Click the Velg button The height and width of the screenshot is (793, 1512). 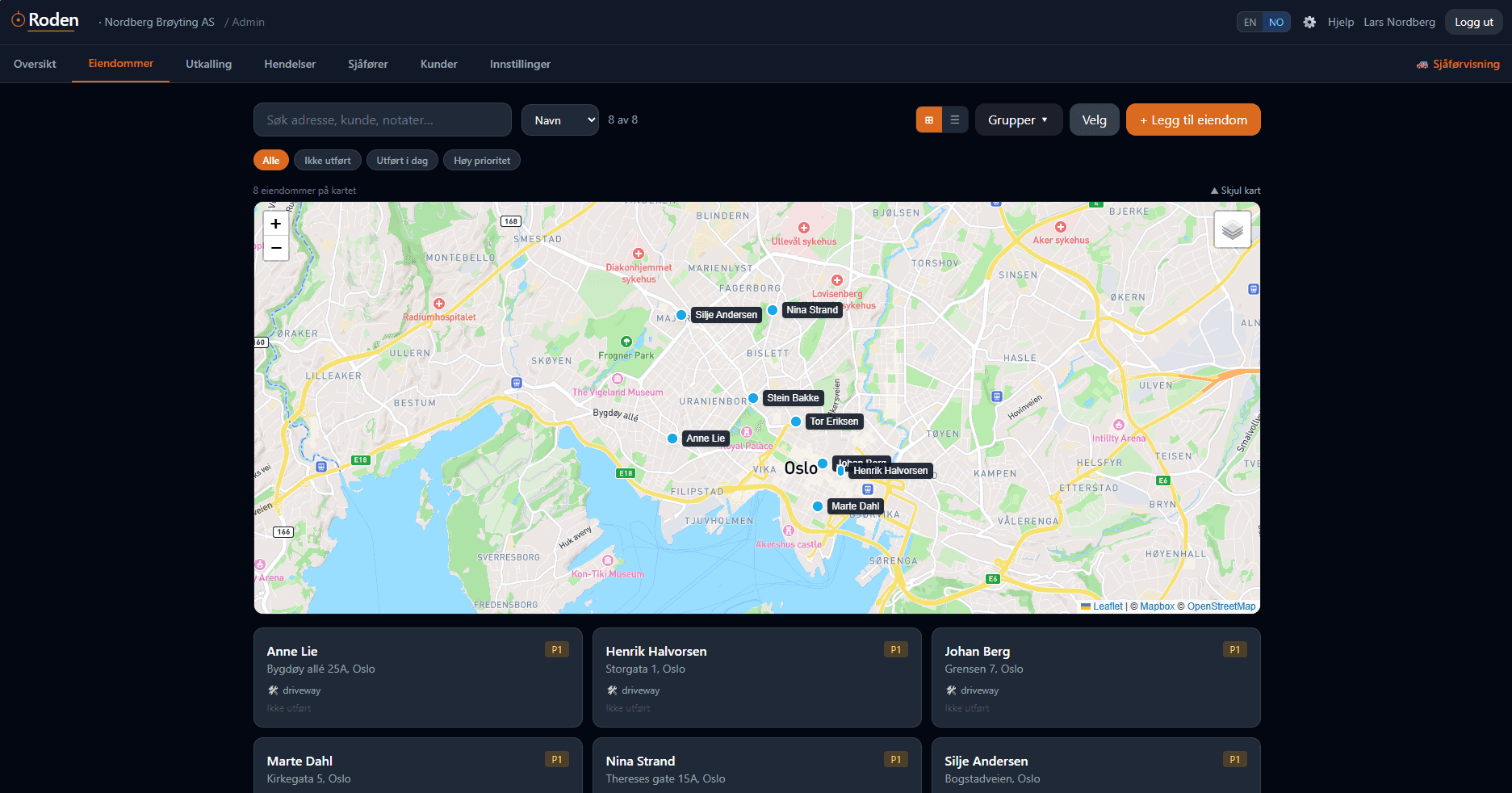coord(1095,120)
